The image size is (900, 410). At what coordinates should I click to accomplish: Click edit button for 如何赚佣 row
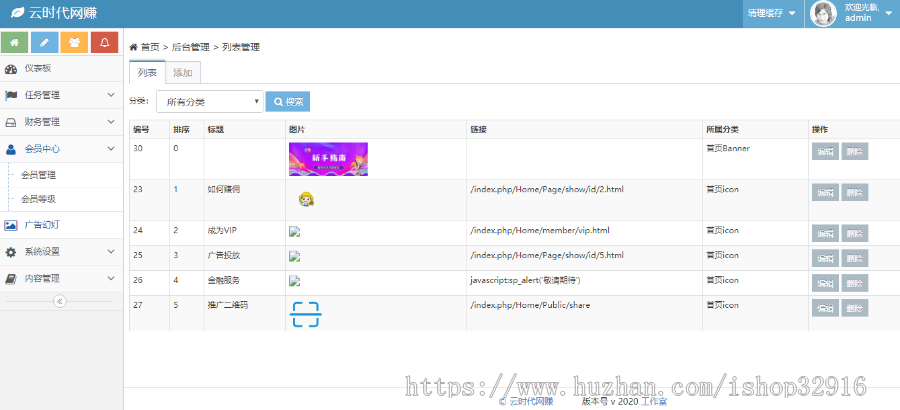825,192
